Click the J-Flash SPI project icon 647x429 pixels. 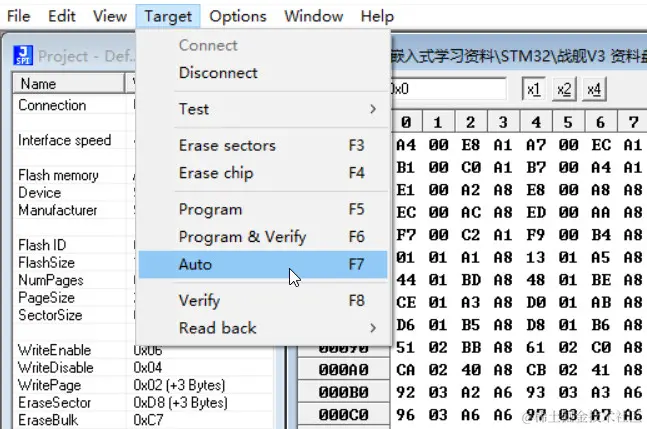coord(23,55)
